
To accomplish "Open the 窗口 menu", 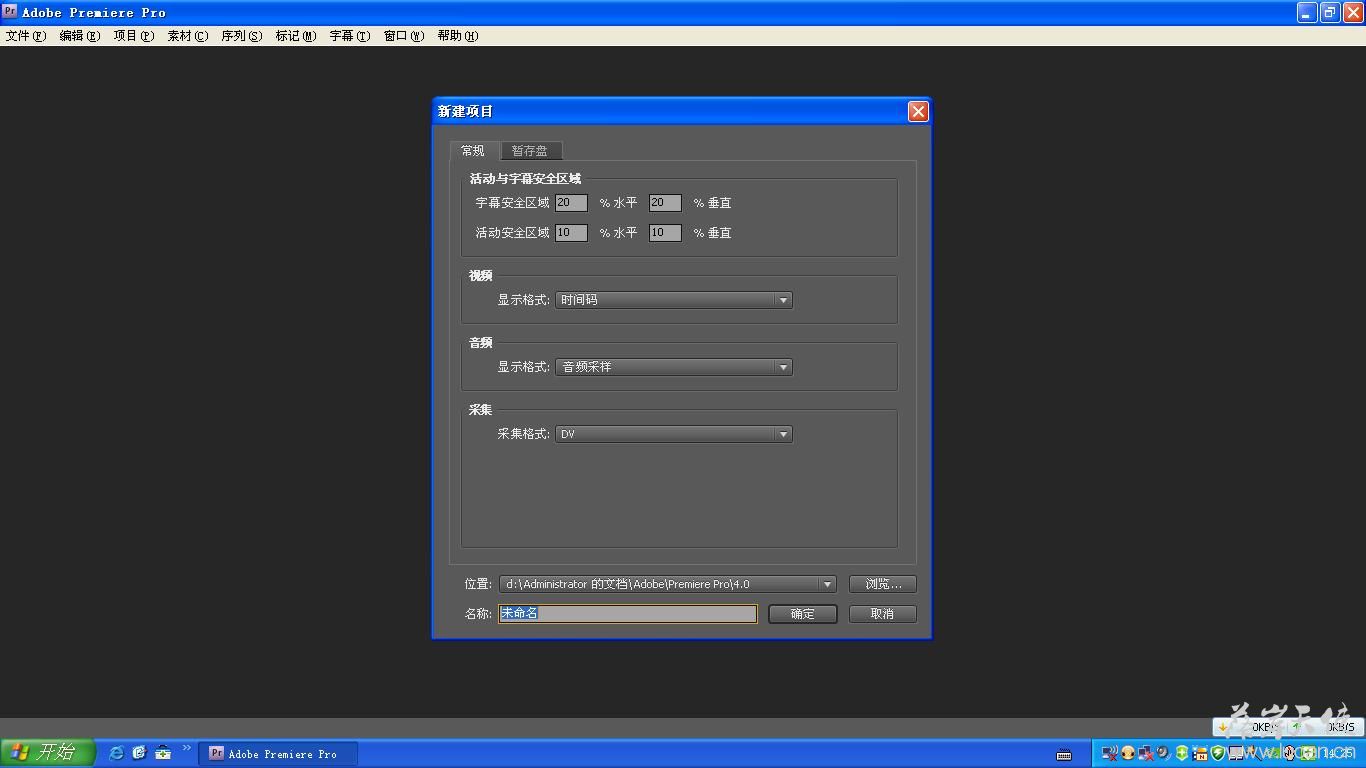I will [403, 36].
